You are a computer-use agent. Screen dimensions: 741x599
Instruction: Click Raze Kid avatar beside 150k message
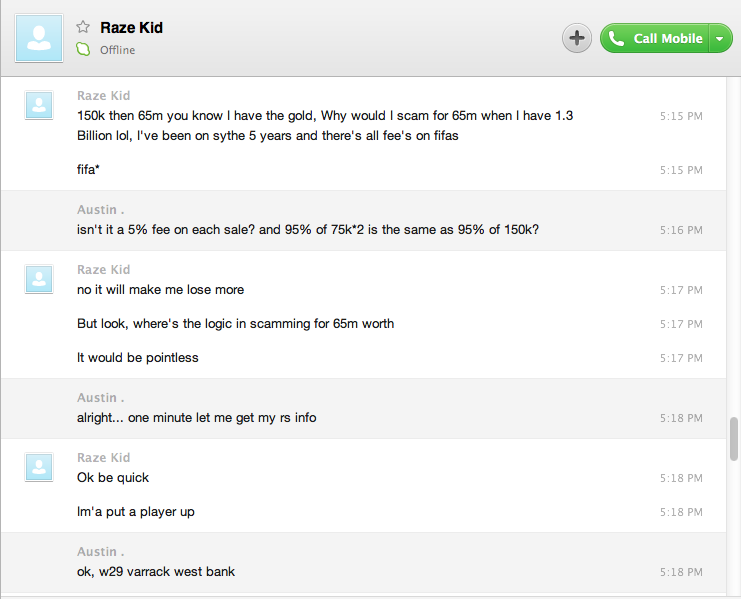[39, 104]
